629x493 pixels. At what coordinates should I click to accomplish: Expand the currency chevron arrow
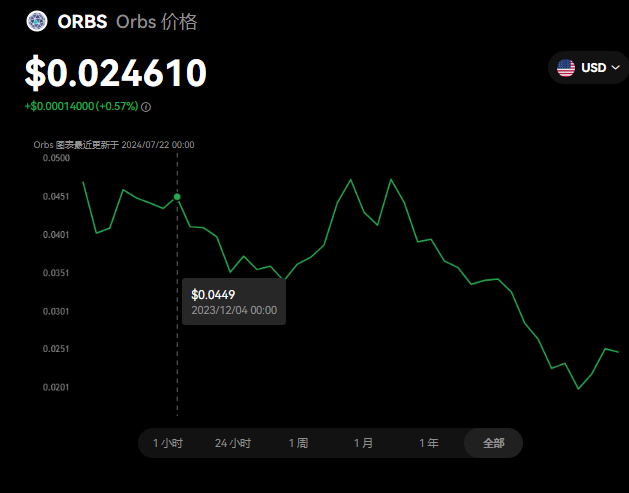(x=615, y=68)
